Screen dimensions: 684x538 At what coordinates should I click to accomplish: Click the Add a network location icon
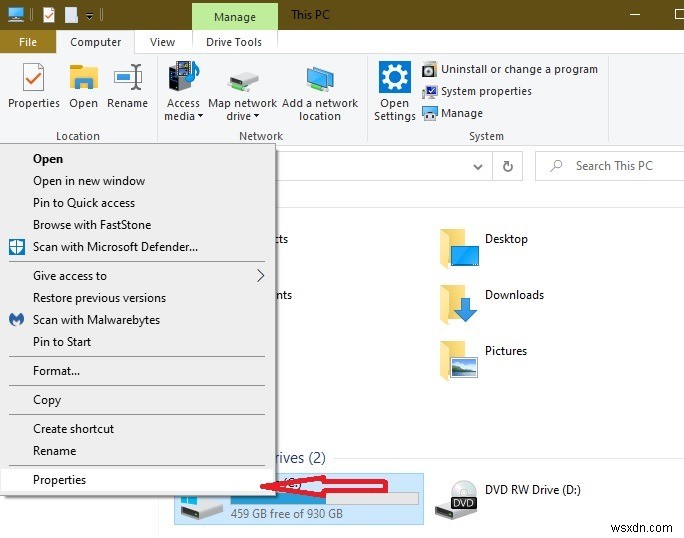click(320, 79)
